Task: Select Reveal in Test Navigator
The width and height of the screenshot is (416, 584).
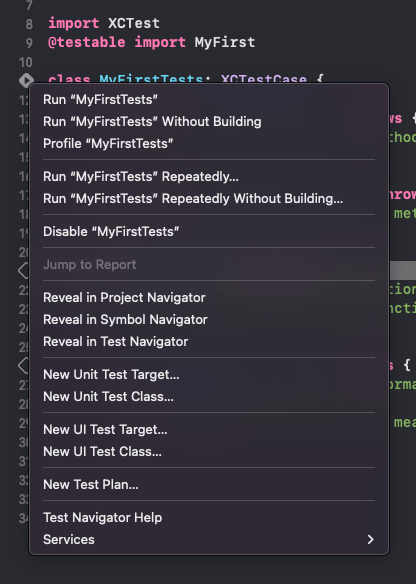Action: click(209, 342)
